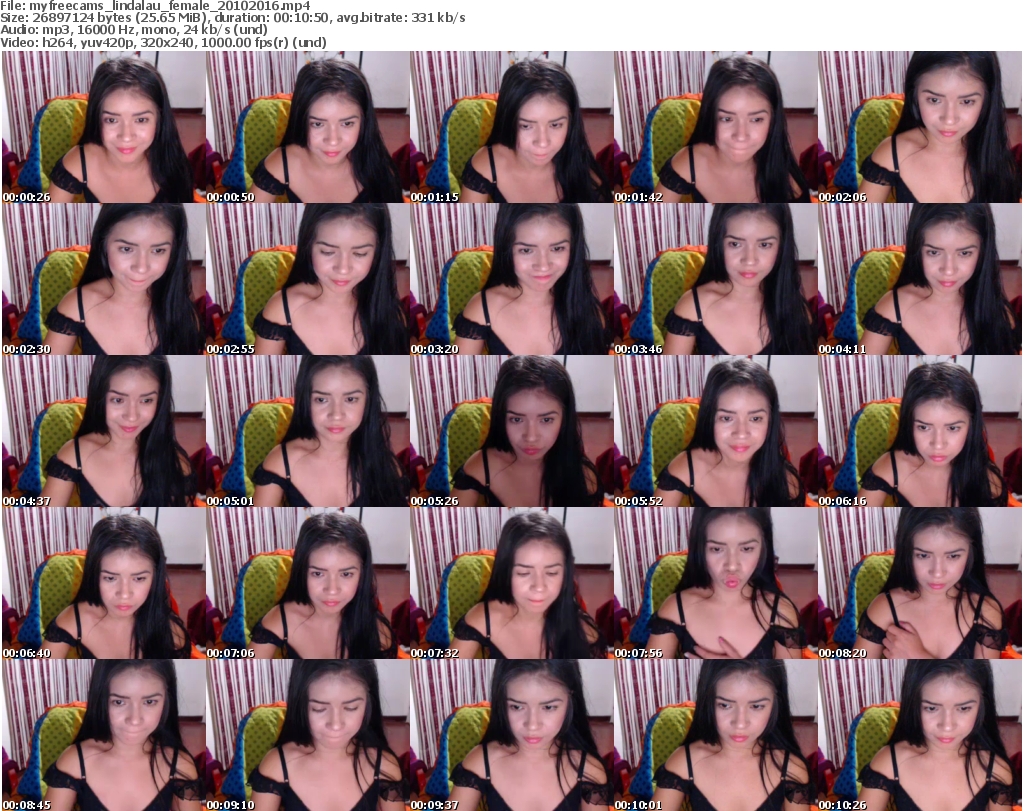Select the thumbnail stamped 00:00:26
This screenshot has width=1024, height=811.
pyautogui.click(x=103, y=127)
